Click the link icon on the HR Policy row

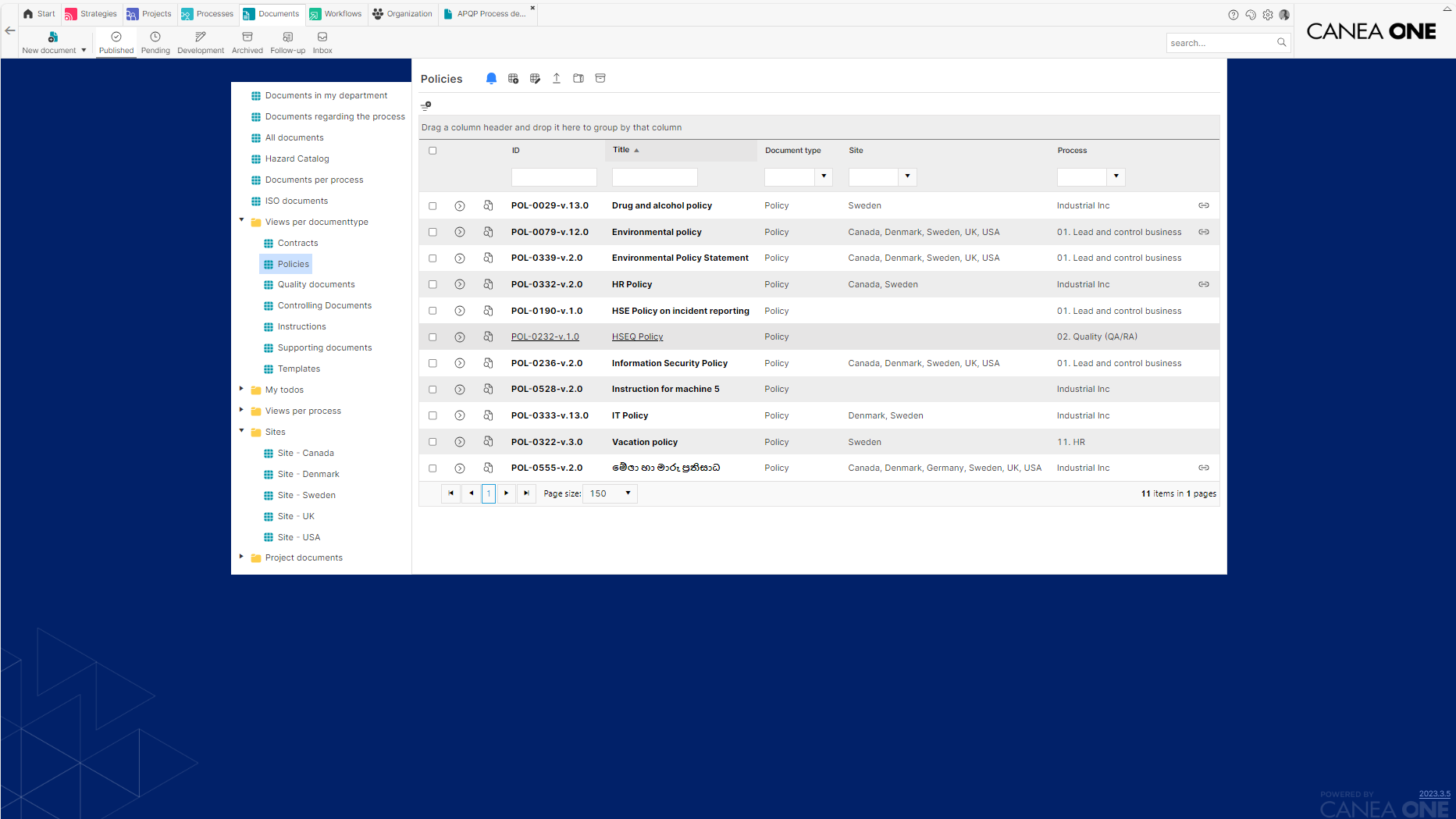tap(1203, 284)
